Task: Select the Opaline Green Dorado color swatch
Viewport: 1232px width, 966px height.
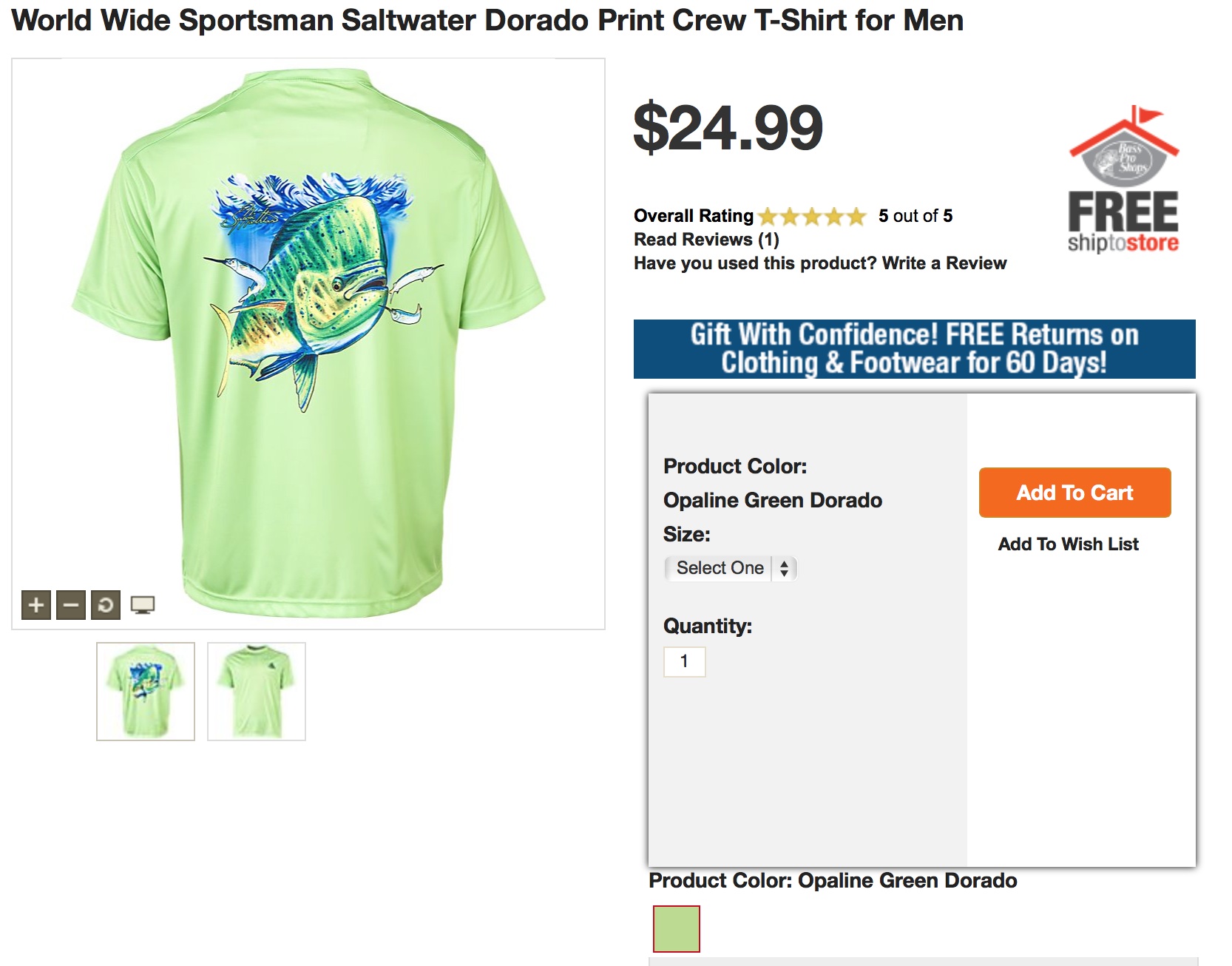Action: pyautogui.click(x=676, y=928)
